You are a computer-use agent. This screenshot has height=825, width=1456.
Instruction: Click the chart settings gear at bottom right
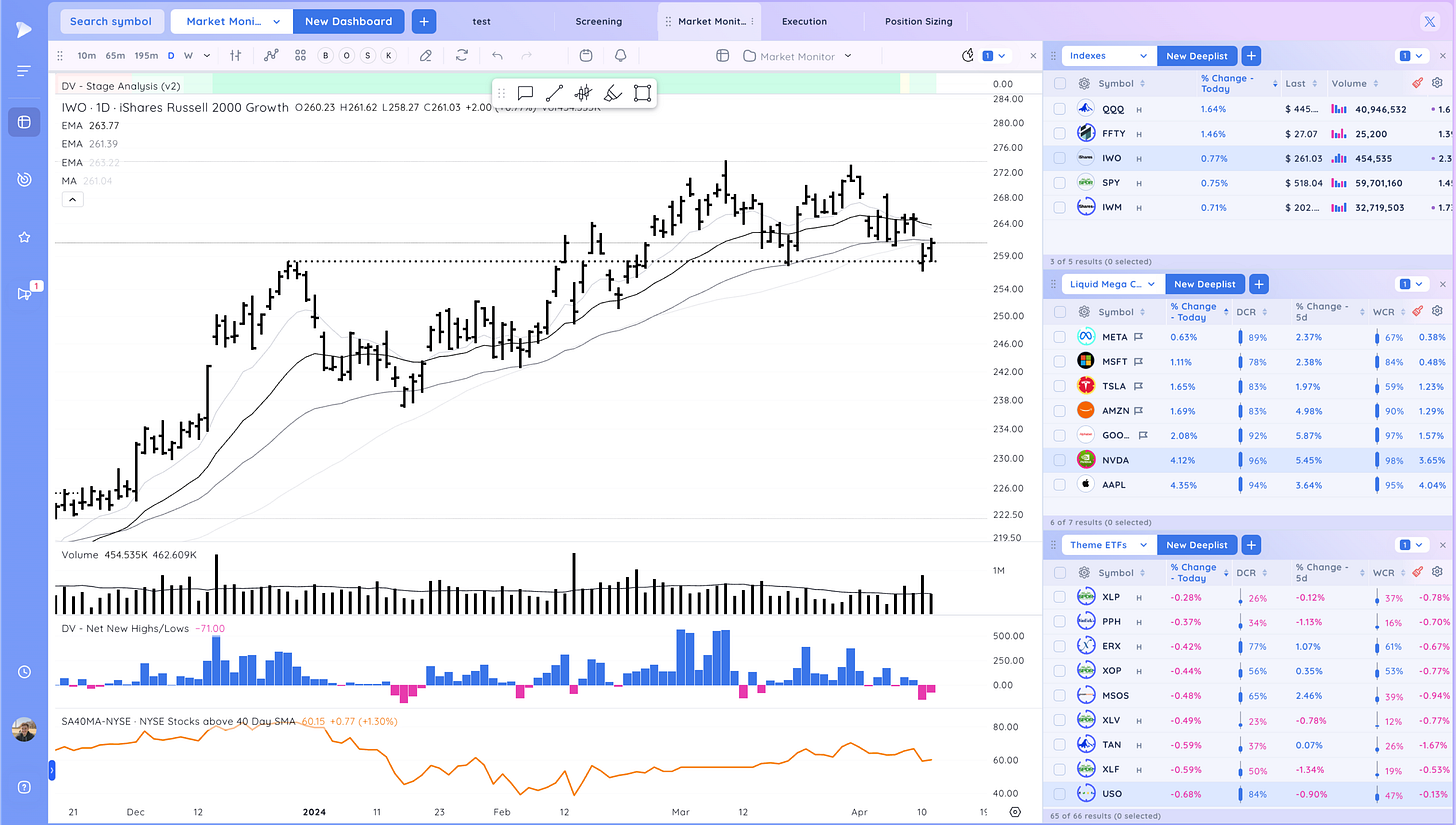tap(1016, 812)
